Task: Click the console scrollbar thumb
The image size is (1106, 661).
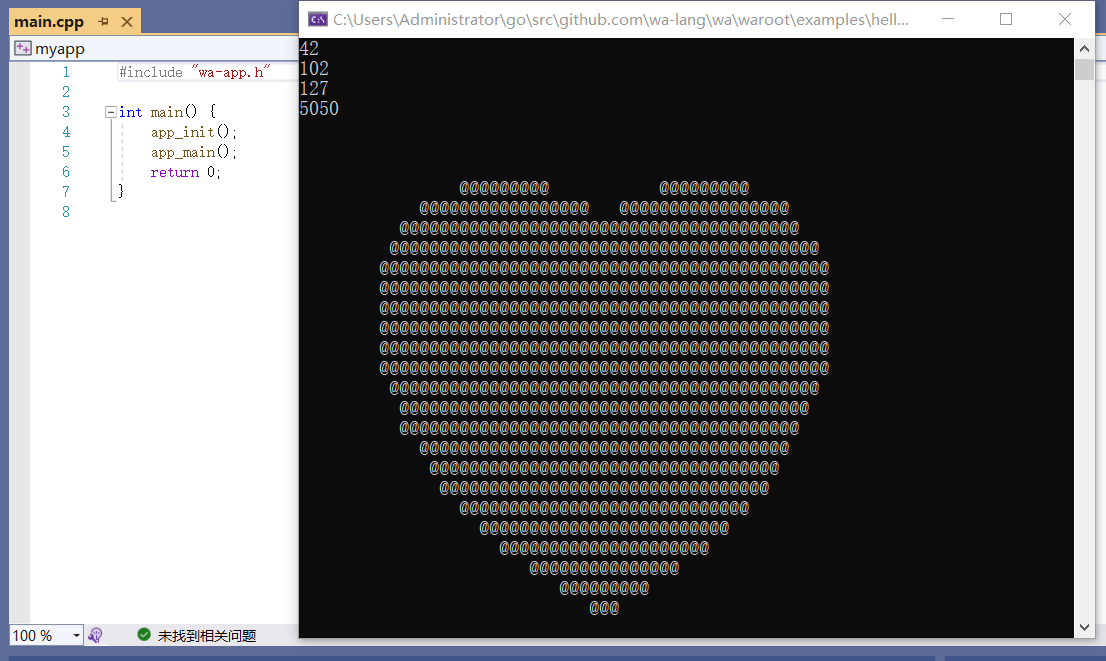Action: 1084,69
